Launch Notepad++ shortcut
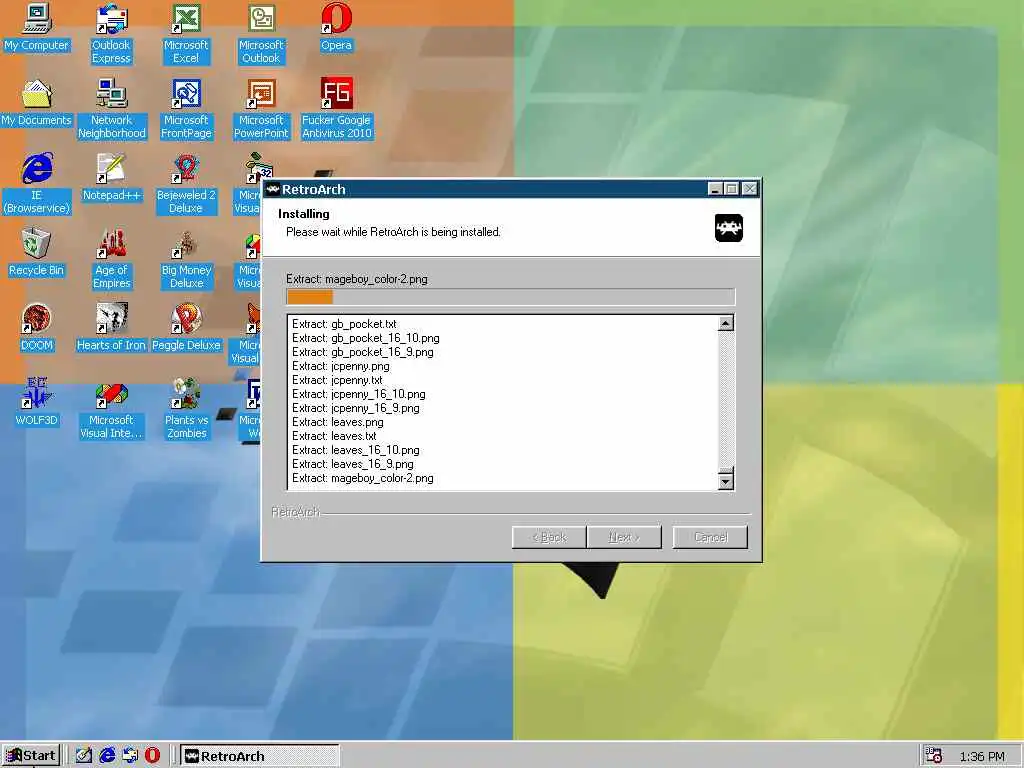This screenshot has width=1024, height=768. [111, 178]
